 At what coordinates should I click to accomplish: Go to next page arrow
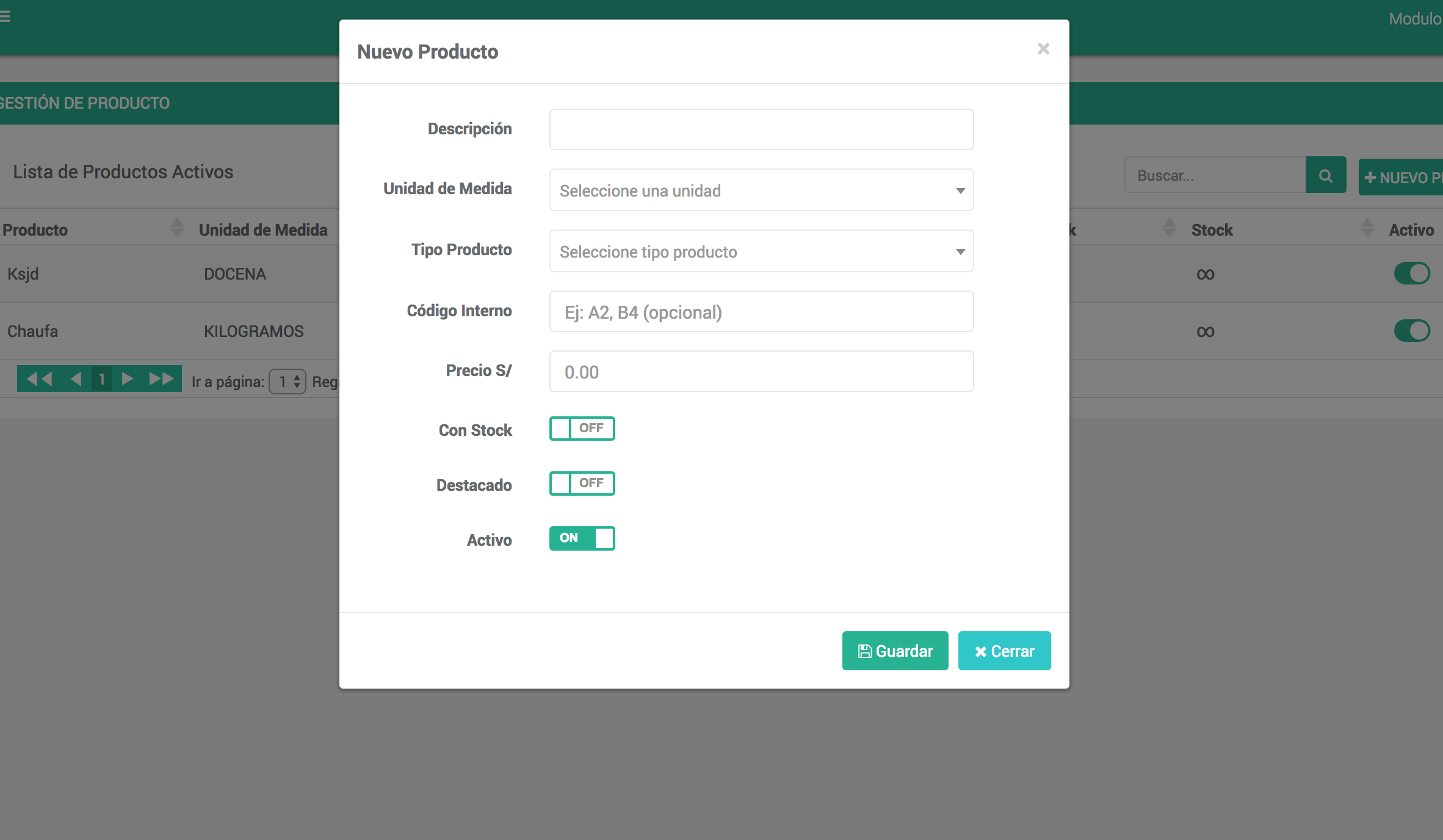[x=128, y=378]
